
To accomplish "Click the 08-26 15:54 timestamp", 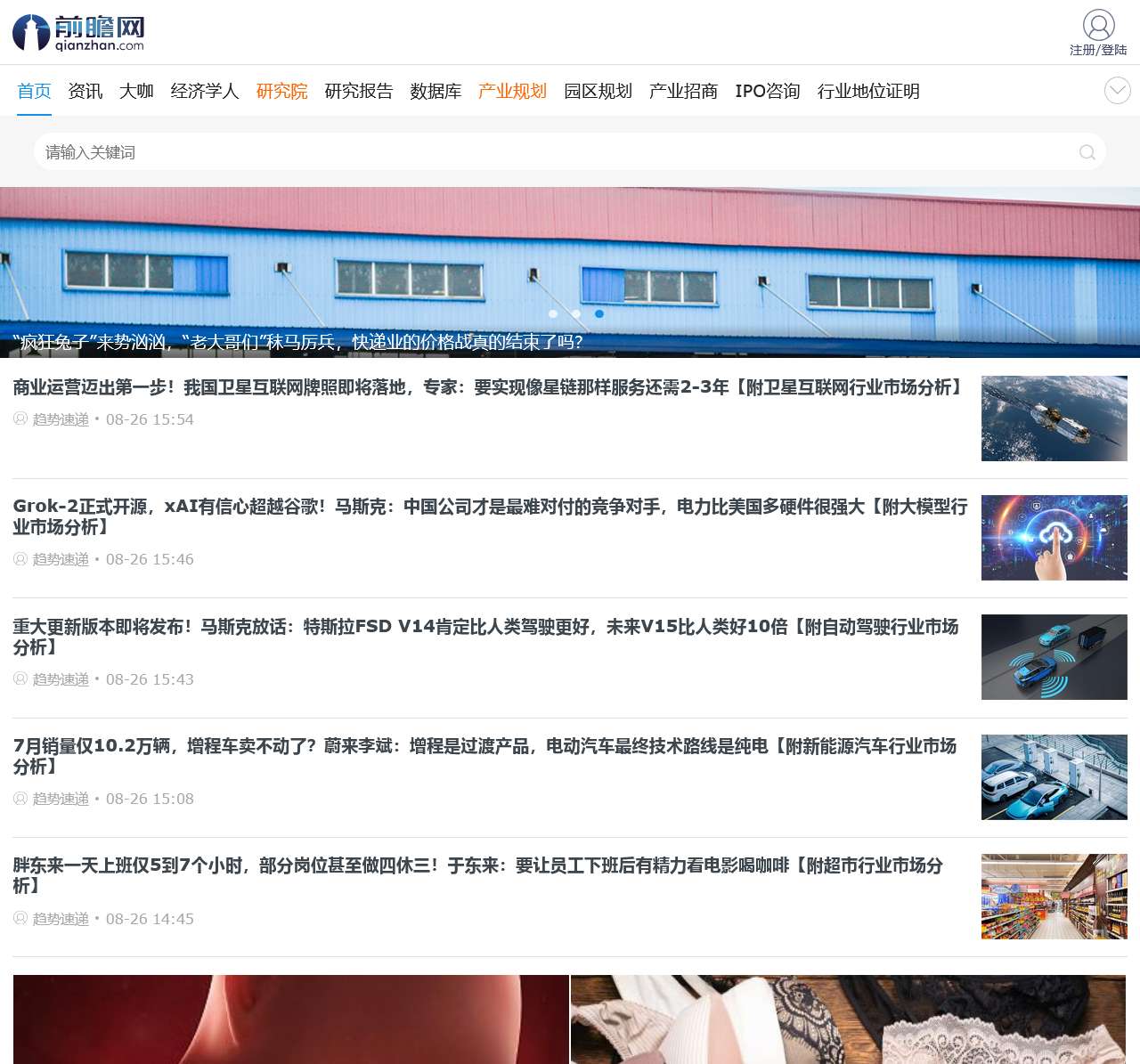I will [150, 419].
